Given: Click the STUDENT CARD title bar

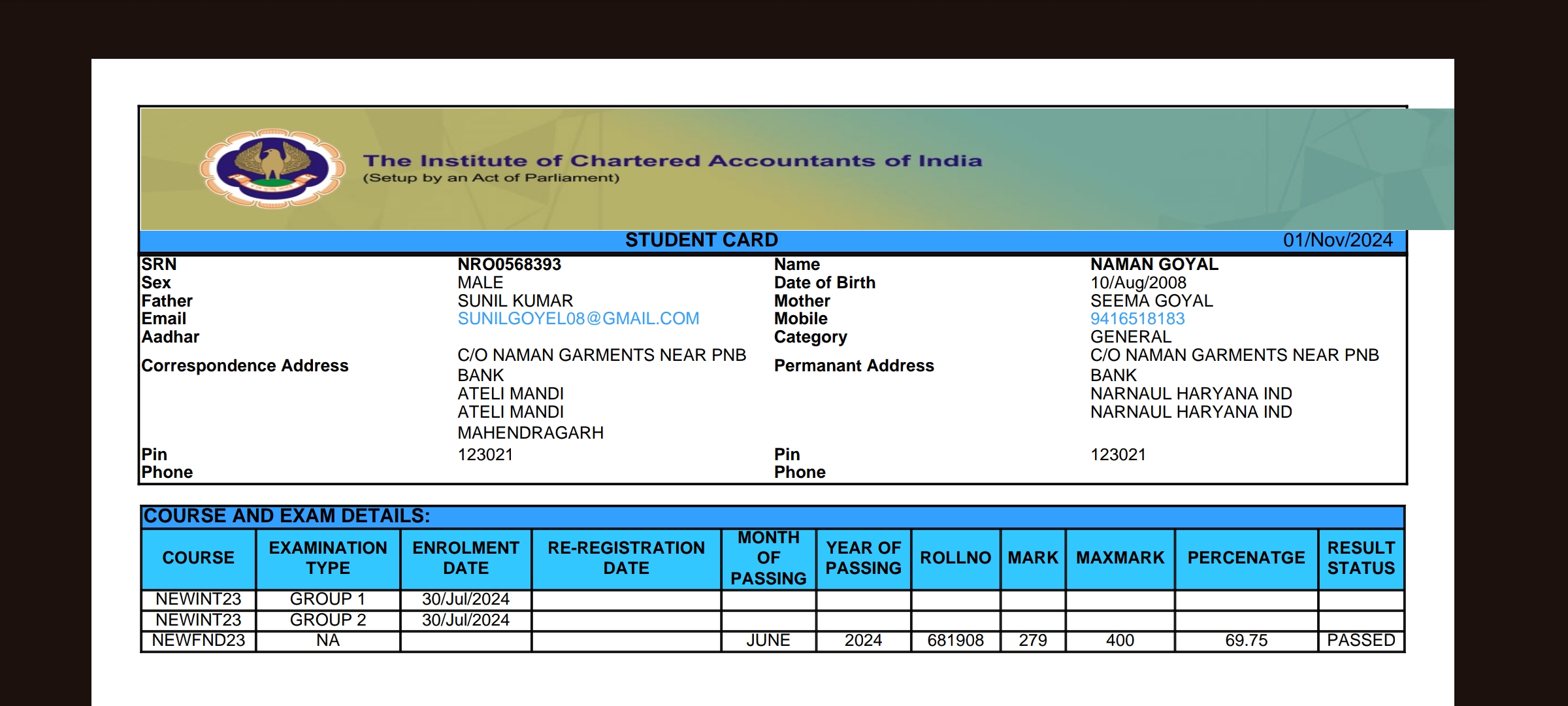Looking at the screenshot, I should pos(702,240).
